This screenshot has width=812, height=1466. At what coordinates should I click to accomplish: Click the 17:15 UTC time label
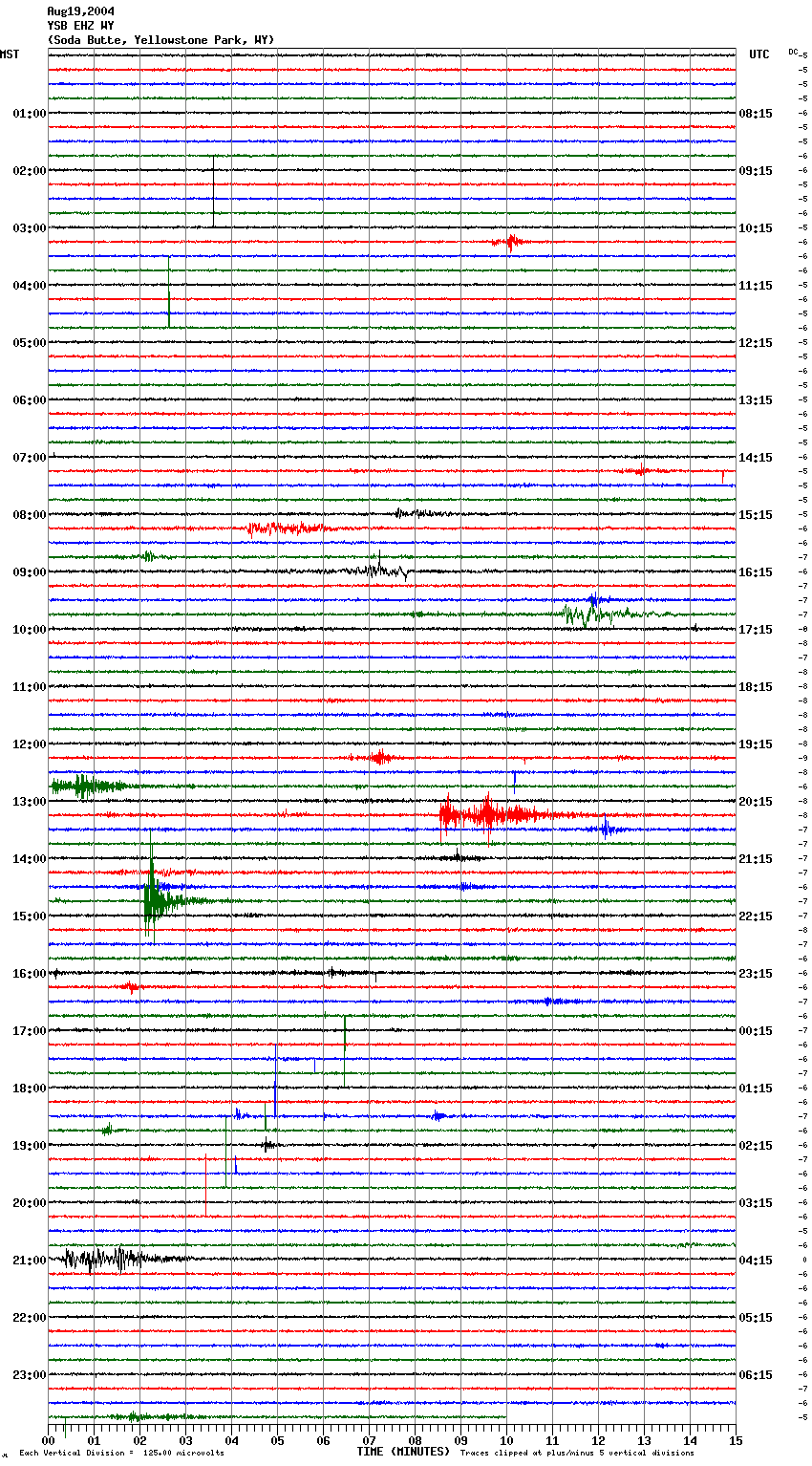click(x=756, y=630)
